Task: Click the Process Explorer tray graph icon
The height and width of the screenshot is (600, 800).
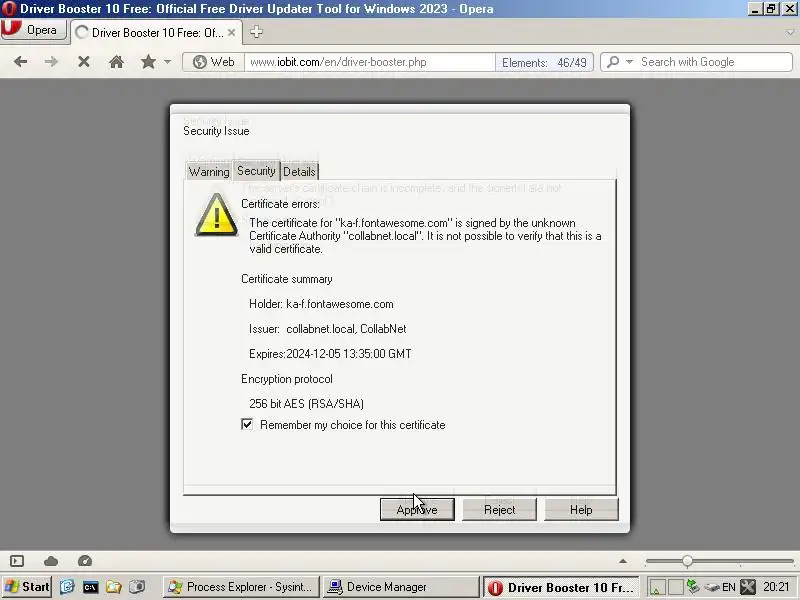Action: [x=657, y=588]
